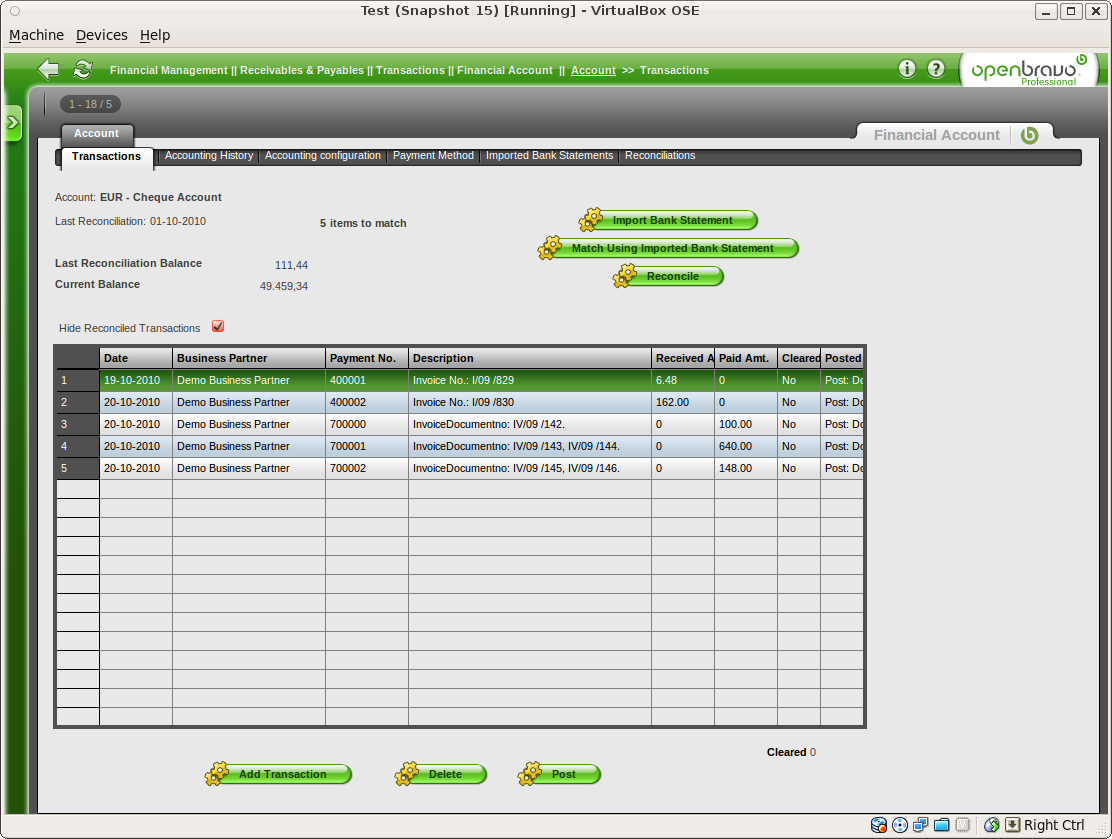Open the help question mark icon

(x=936, y=69)
